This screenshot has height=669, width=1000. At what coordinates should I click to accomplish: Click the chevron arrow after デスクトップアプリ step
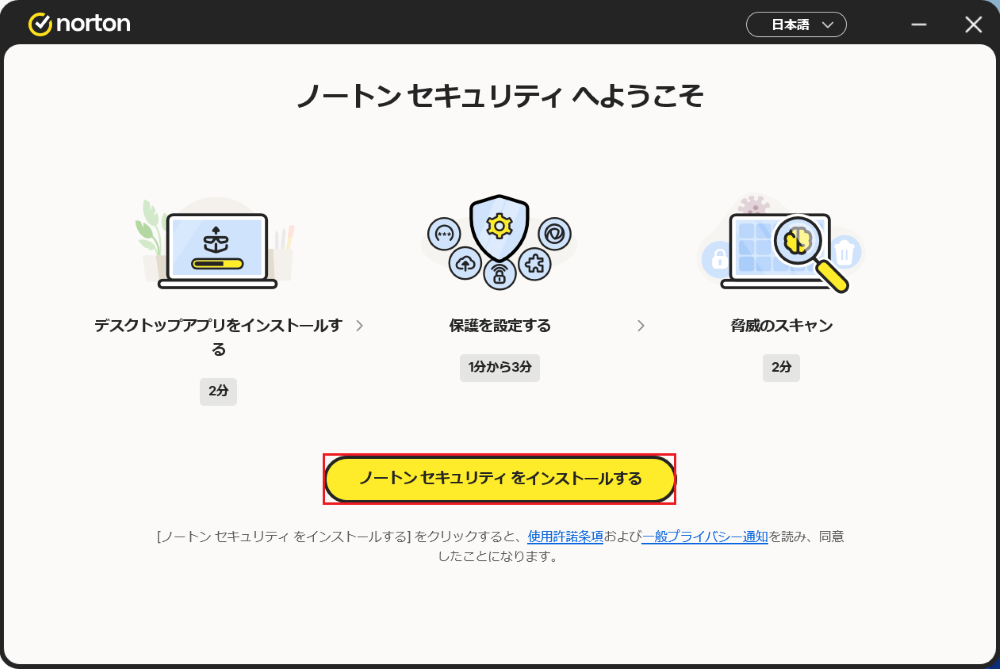tap(360, 326)
